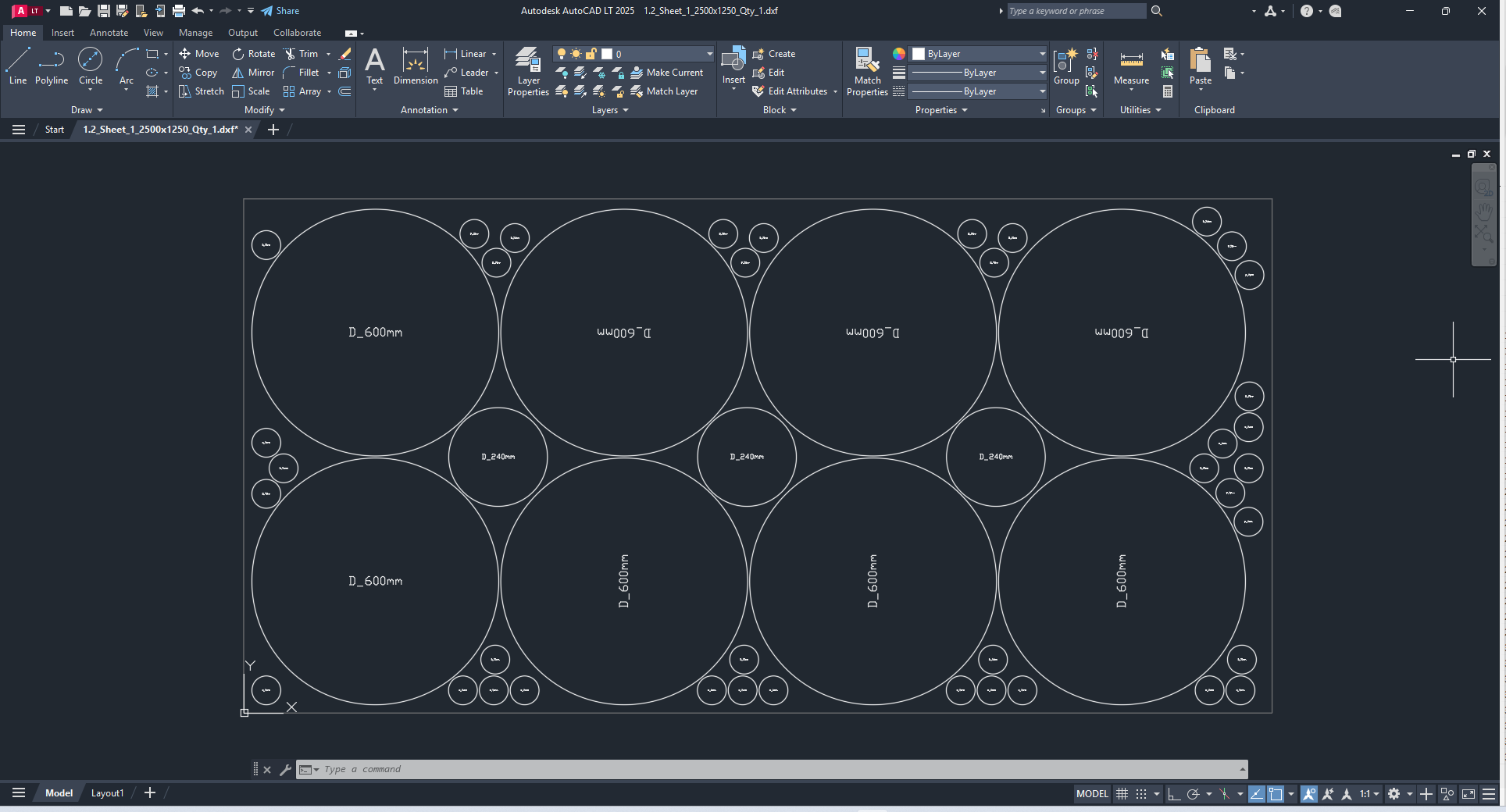Expand the Properties panel
Viewport: 1506px width, 812px height.
pyautogui.click(x=941, y=110)
